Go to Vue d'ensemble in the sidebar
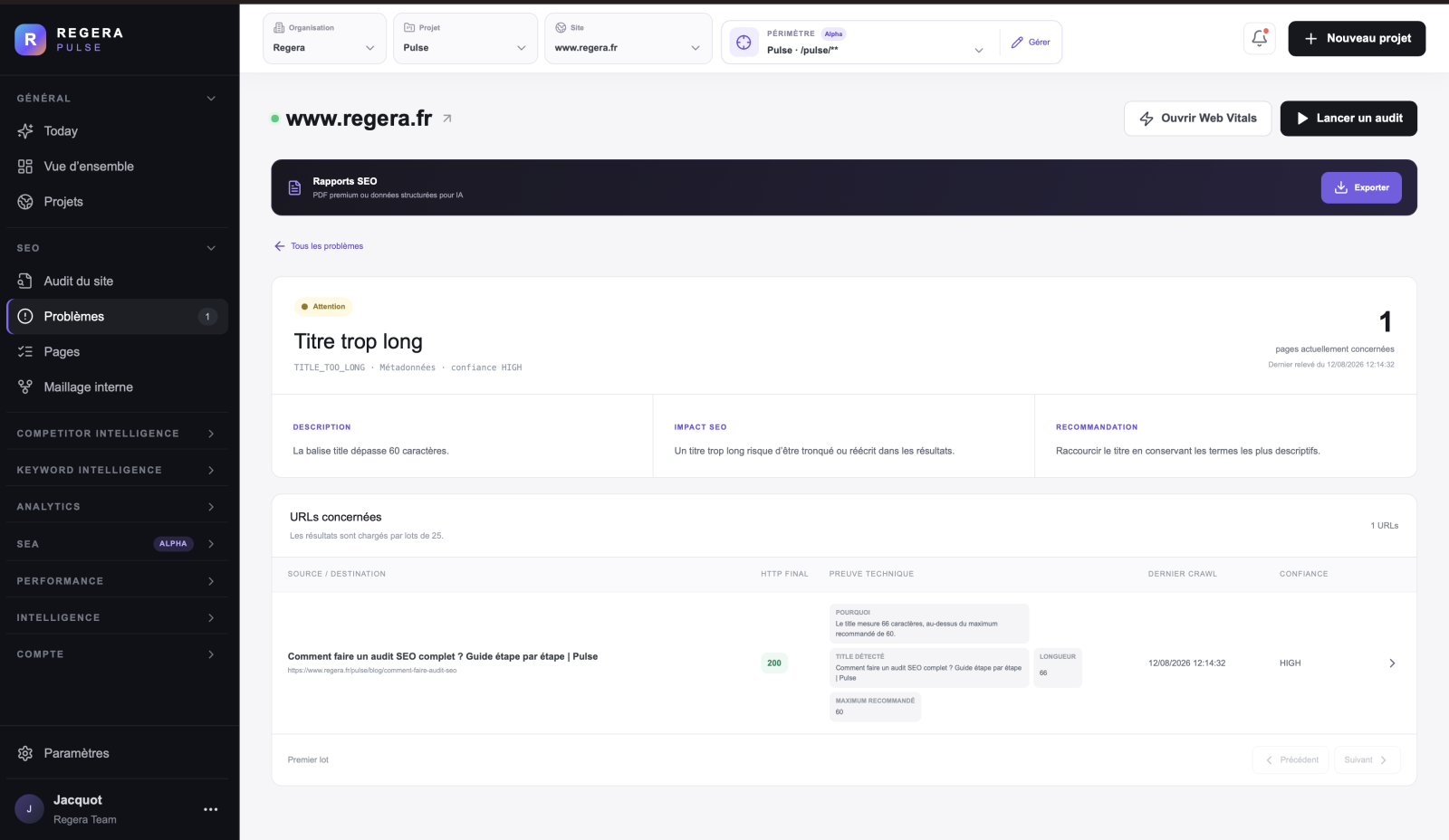1449x840 pixels. click(x=117, y=167)
